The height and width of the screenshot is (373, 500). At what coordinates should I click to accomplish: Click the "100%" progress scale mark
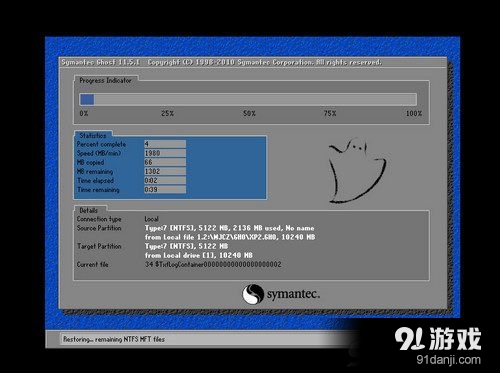[x=414, y=113]
